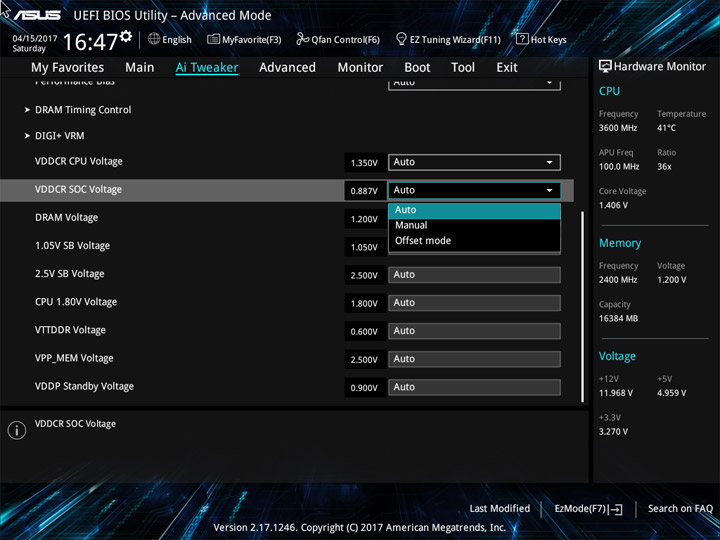720x540 pixels.
Task: Click the 0.600V value box
Action: tap(365, 332)
